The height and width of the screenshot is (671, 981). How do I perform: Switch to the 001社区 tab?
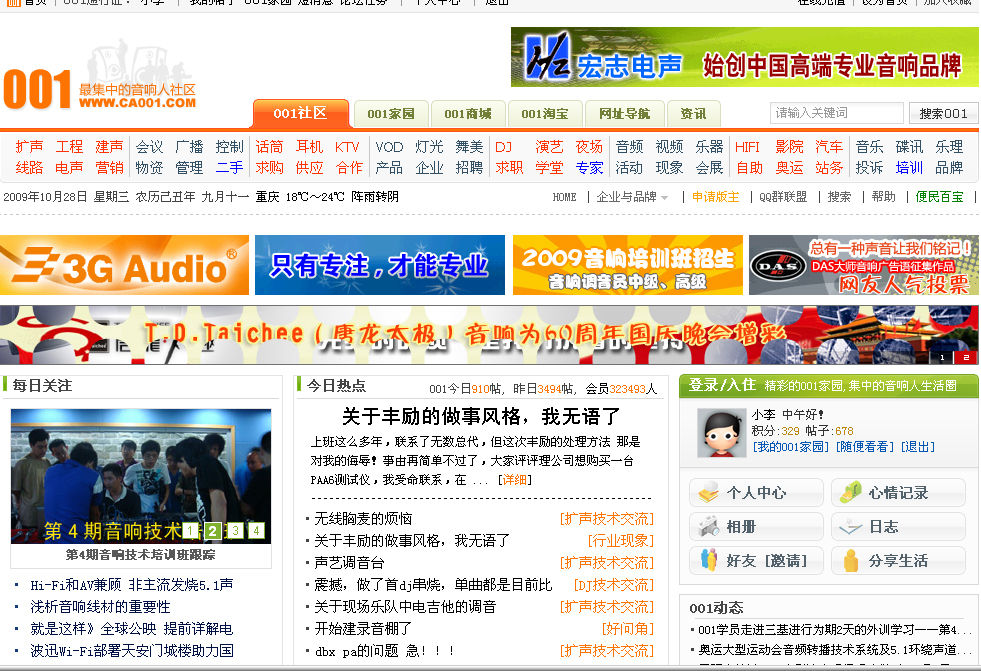coord(300,113)
